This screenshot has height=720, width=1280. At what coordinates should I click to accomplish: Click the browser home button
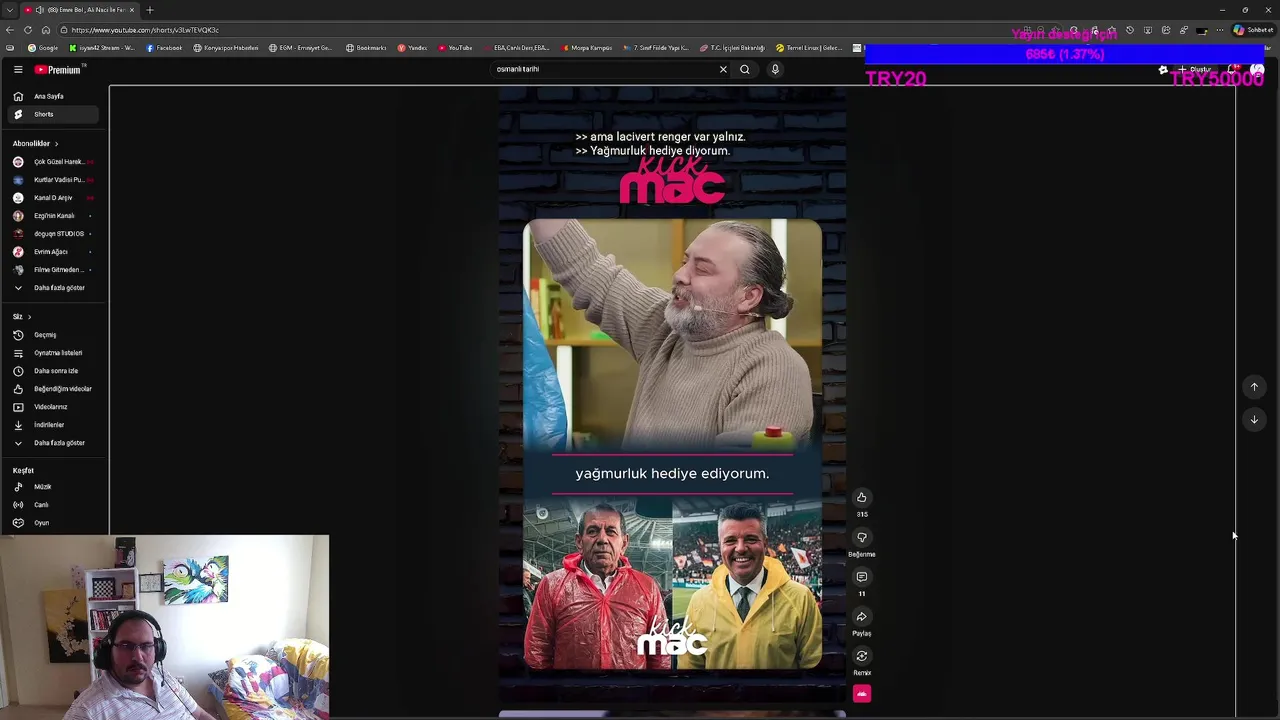(45, 30)
